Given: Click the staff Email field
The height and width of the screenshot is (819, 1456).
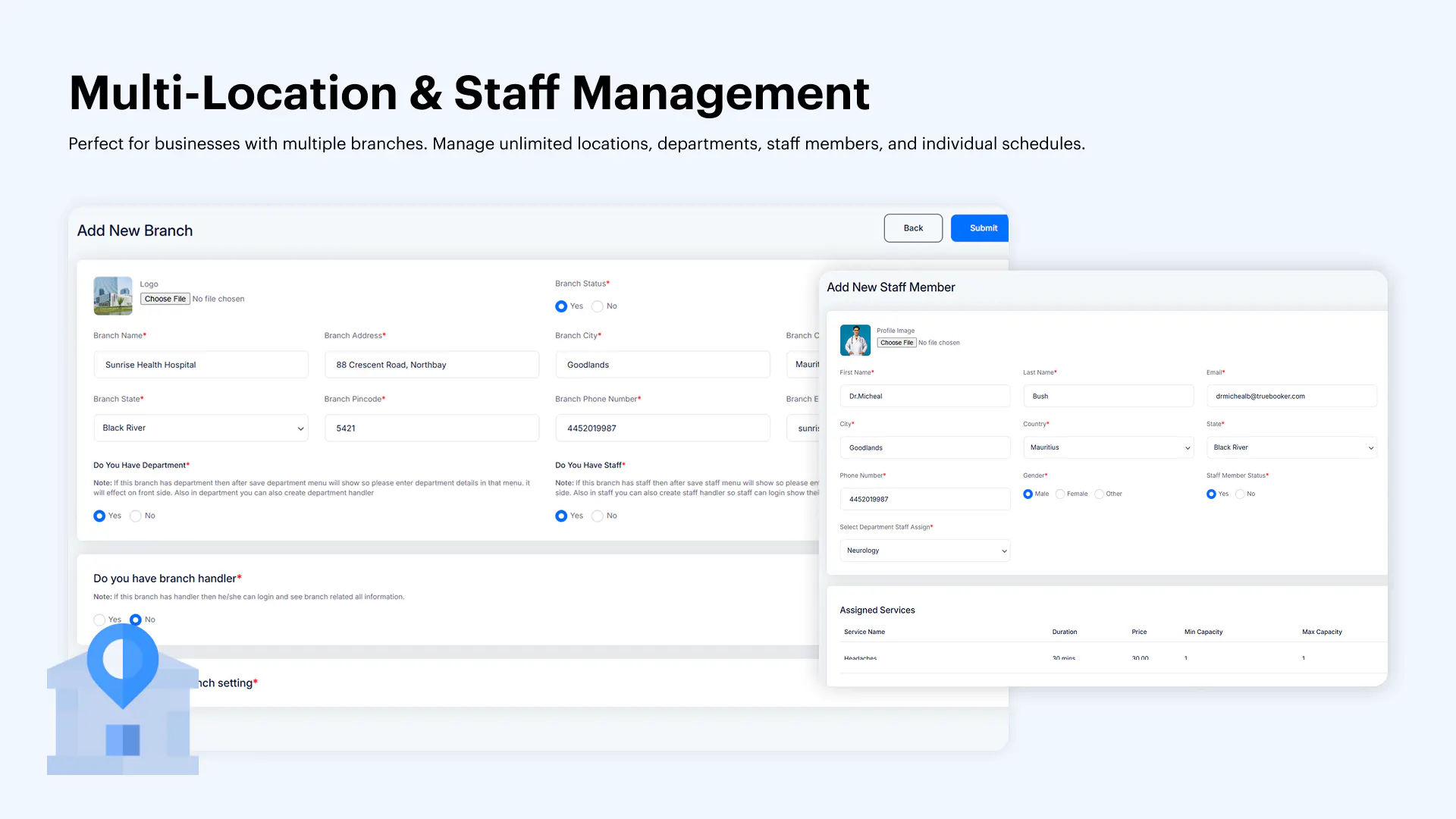Looking at the screenshot, I should click(x=1291, y=396).
